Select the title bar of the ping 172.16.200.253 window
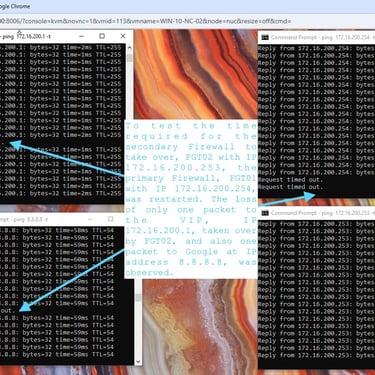The width and height of the screenshot is (375, 375). click(x=316, y=213)
